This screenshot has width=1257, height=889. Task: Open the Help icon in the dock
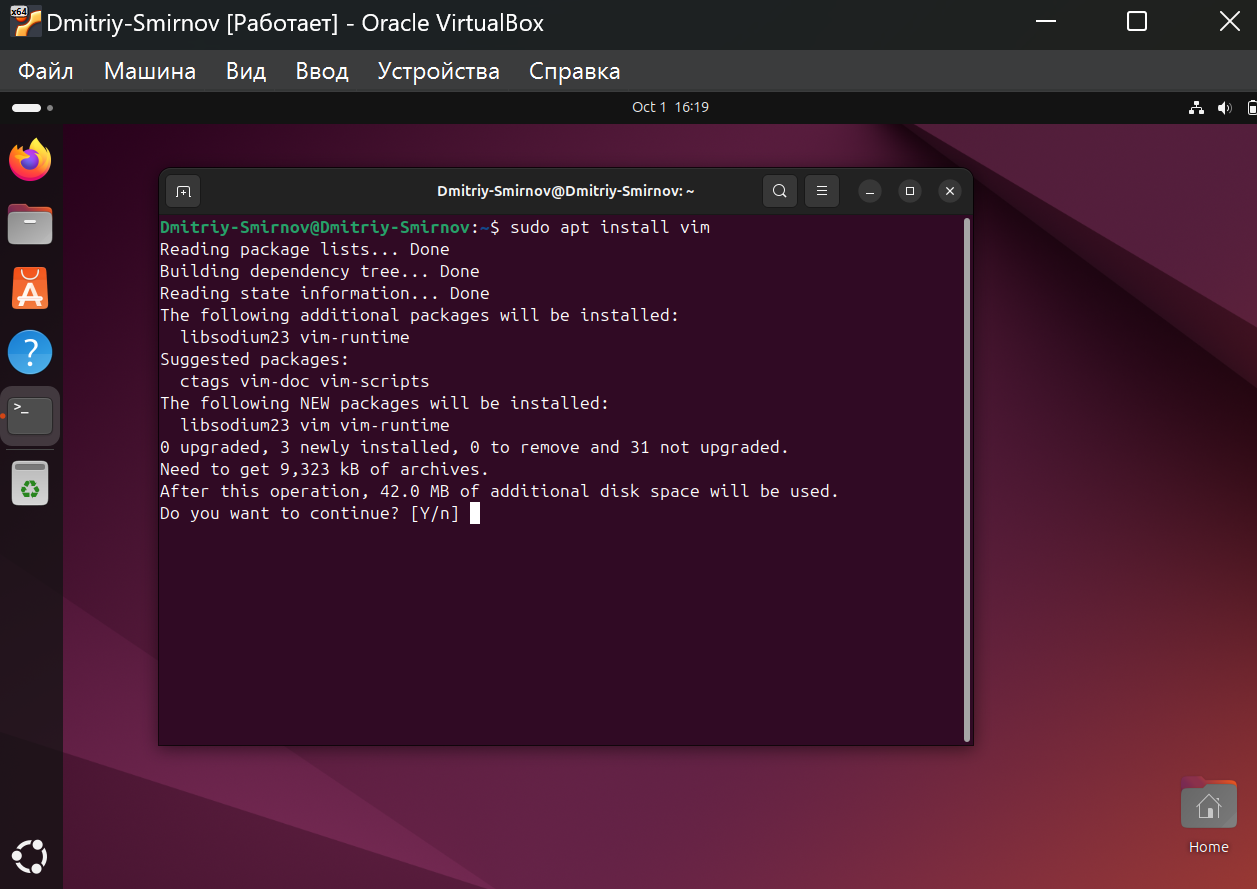30,352
